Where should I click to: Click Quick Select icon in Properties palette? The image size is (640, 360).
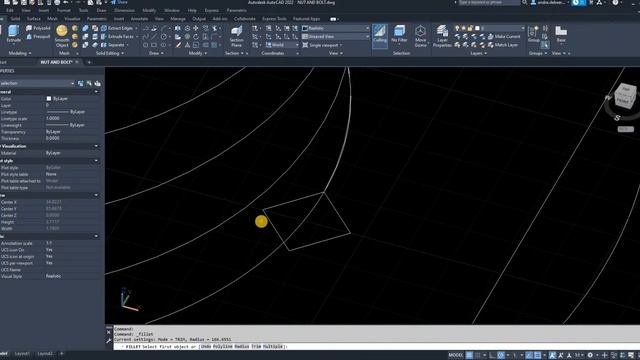coord(98,83)
